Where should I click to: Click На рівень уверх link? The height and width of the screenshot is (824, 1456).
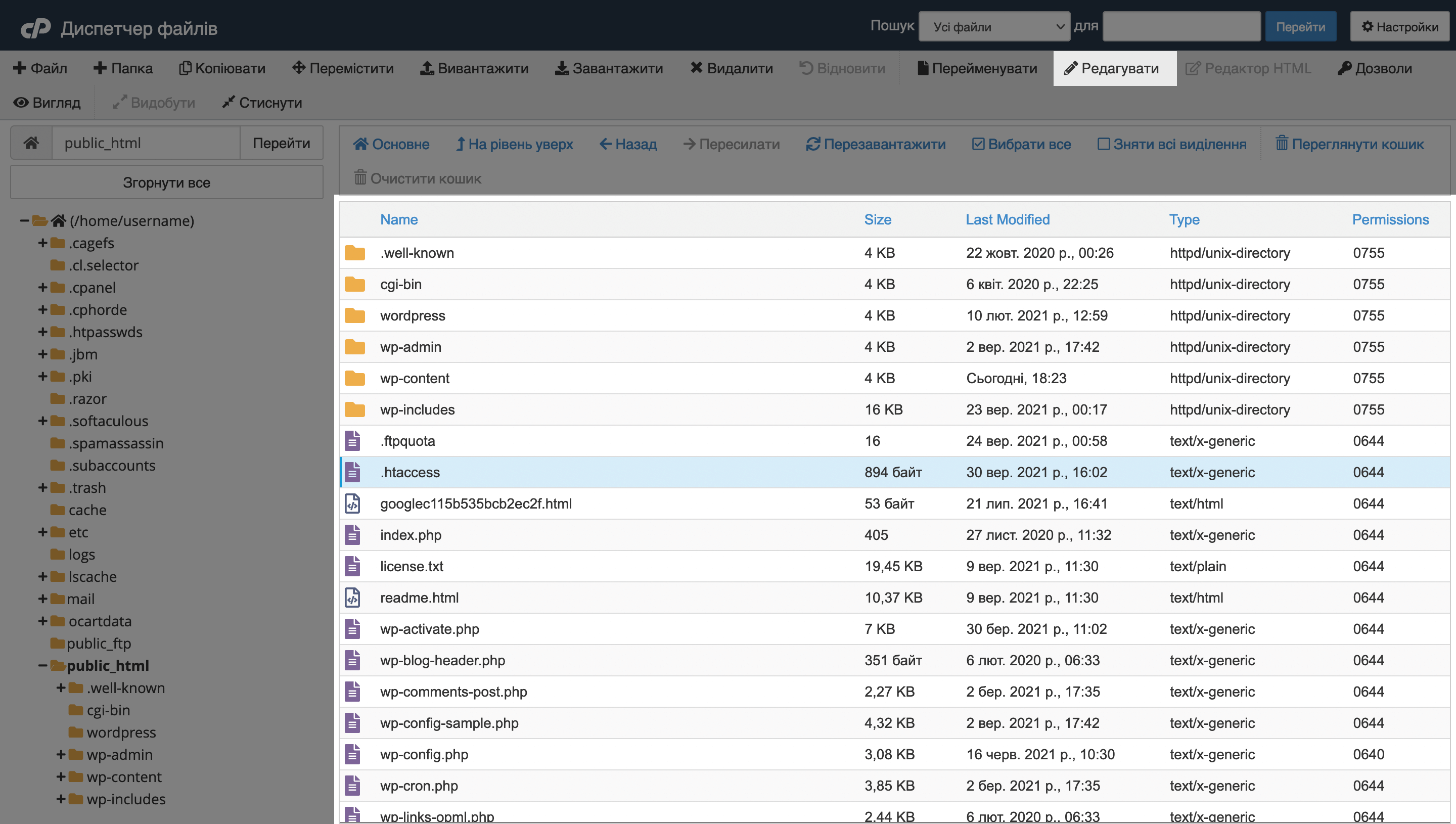tap(514, 144)
